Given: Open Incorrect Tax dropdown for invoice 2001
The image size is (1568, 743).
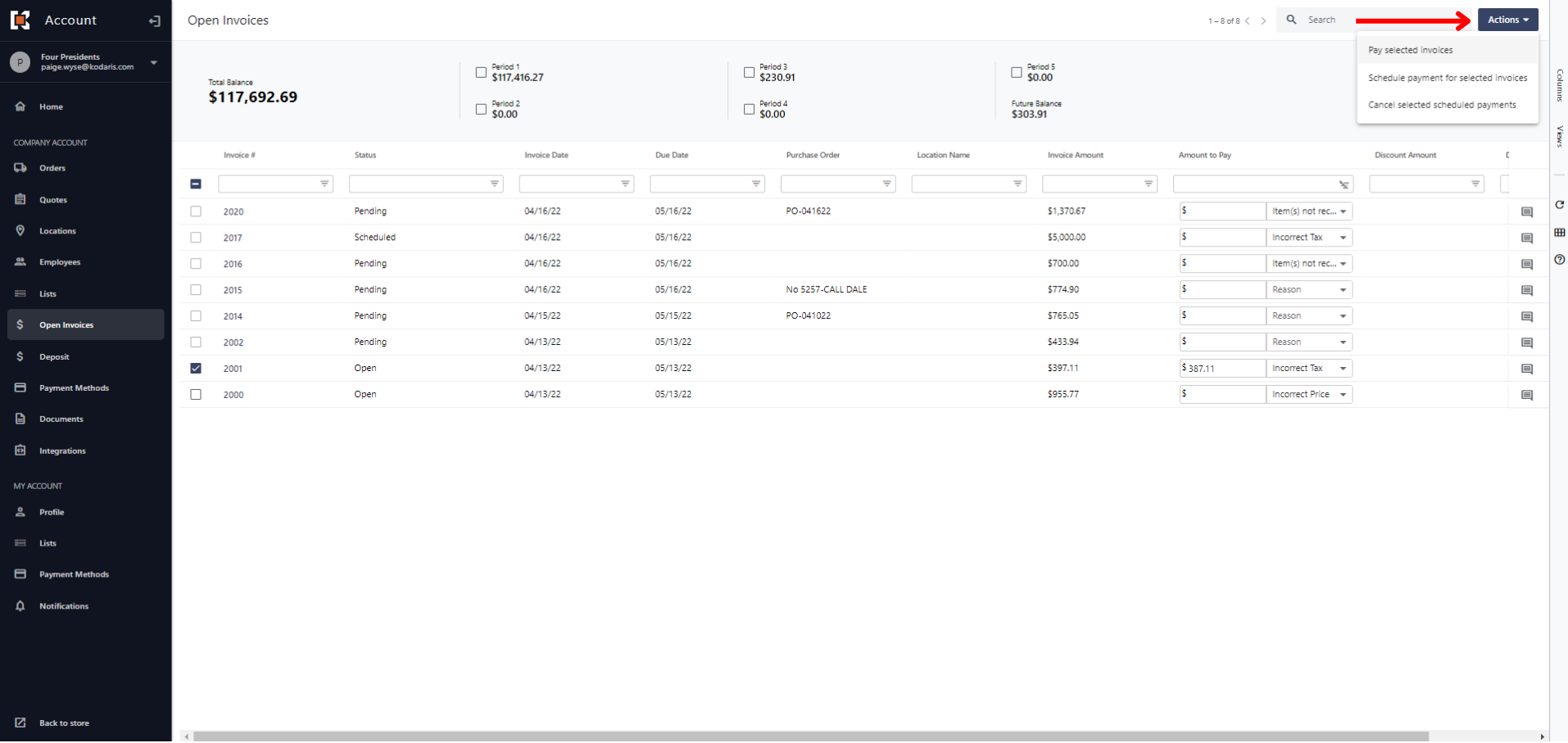Looking at the screenshot, I should [1309, 369].
